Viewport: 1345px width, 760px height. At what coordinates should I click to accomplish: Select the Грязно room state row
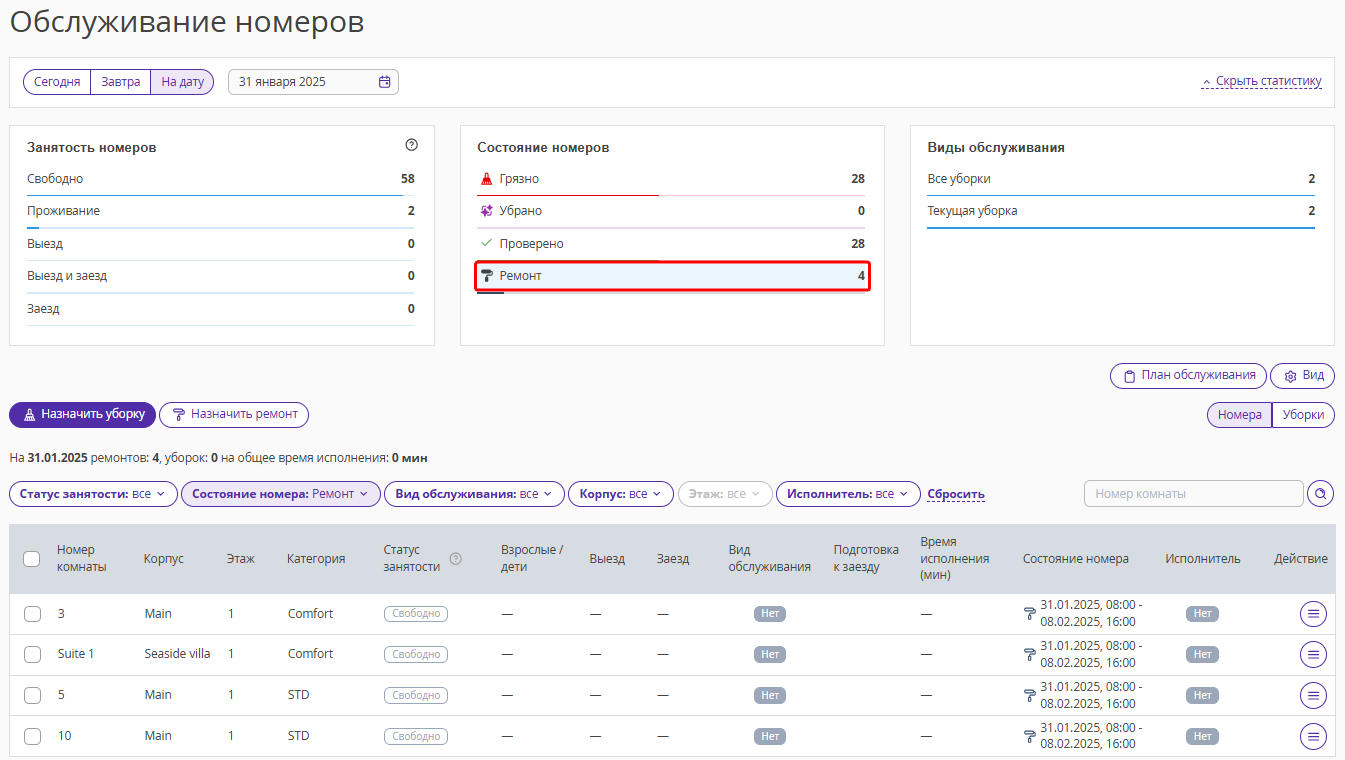tap(670, 180)
